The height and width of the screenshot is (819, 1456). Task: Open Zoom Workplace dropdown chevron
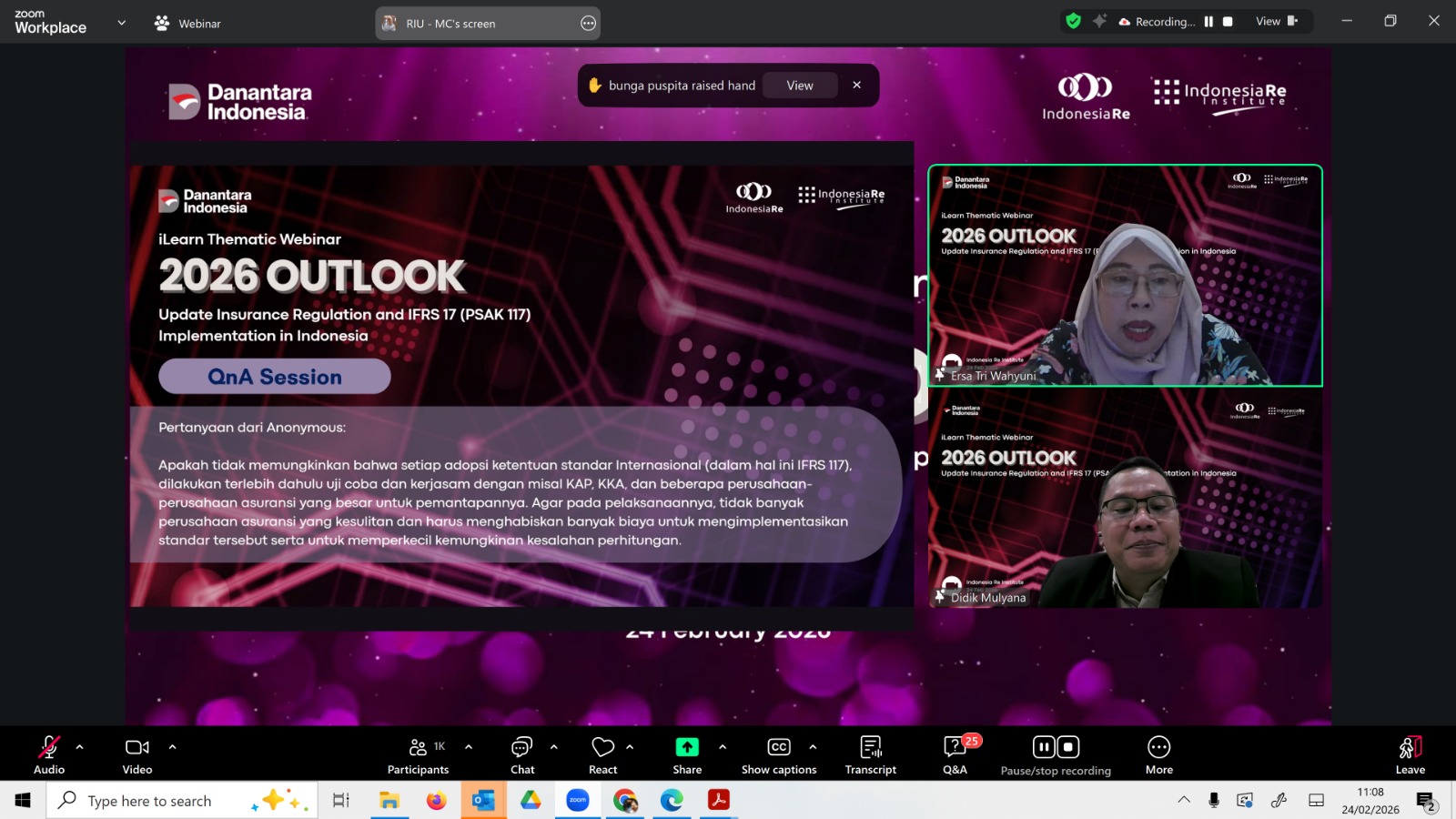[121, 23]
